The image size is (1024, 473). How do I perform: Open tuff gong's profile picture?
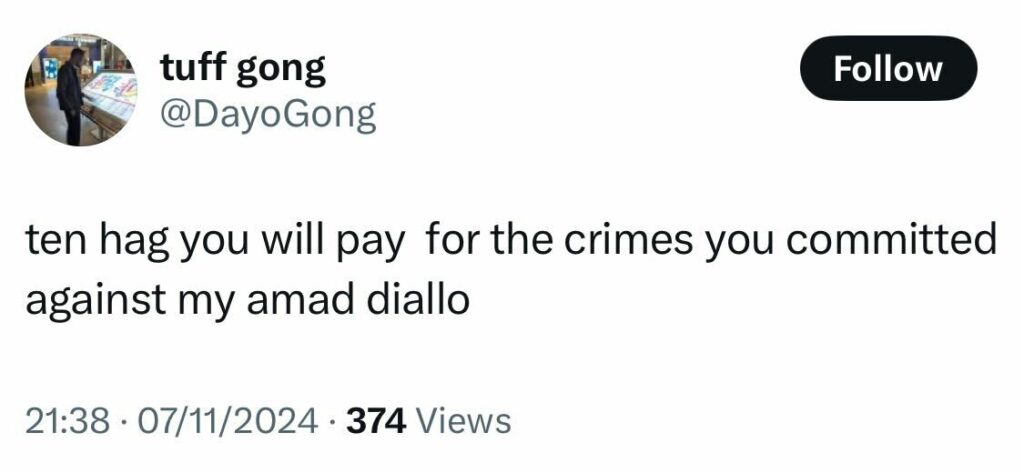tap(81, 90)
